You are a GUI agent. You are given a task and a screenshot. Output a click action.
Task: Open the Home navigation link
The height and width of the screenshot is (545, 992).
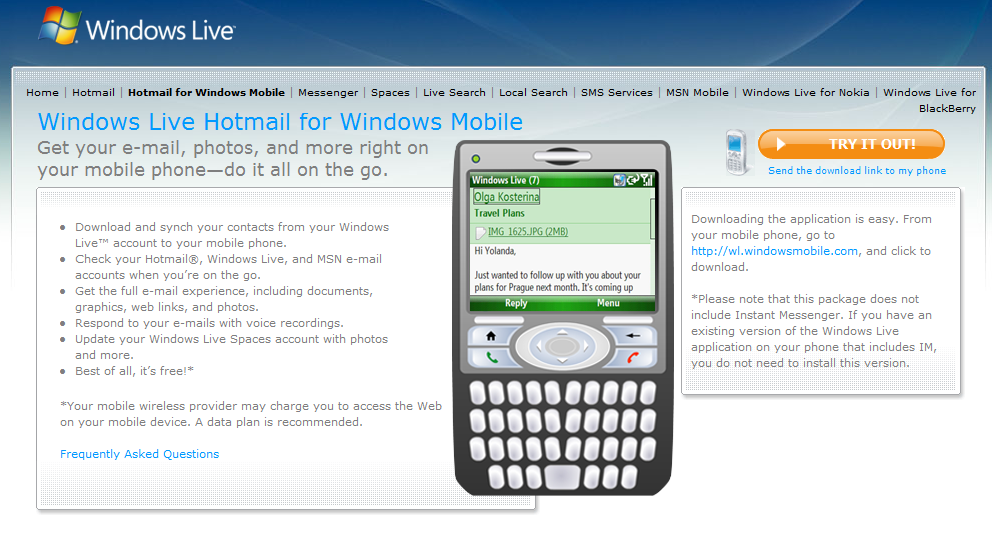coord(42,92)
